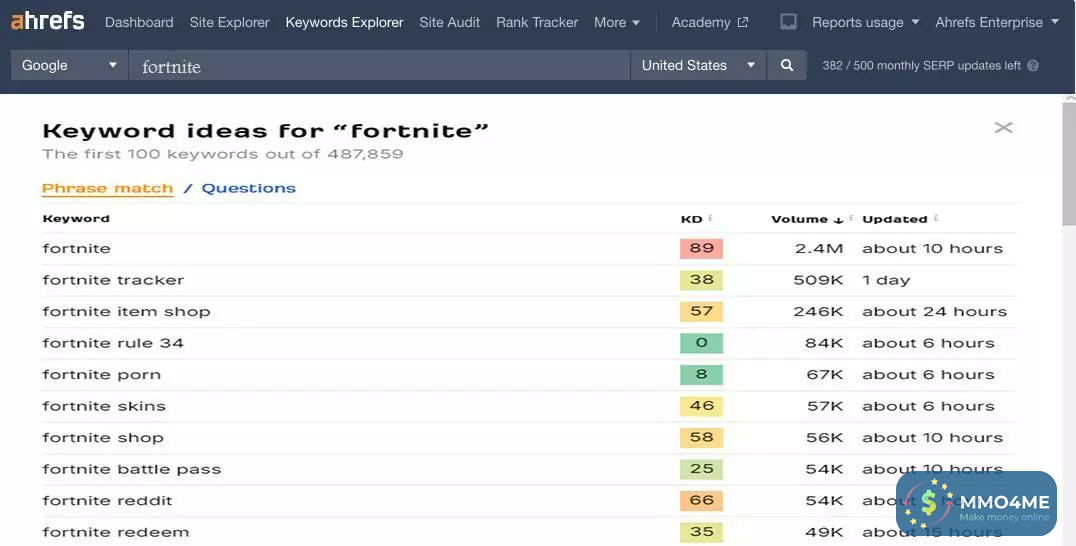Open the Academy external link
Image resolution: width=1076 pixels, height=546 pixels.
point(709,22)
